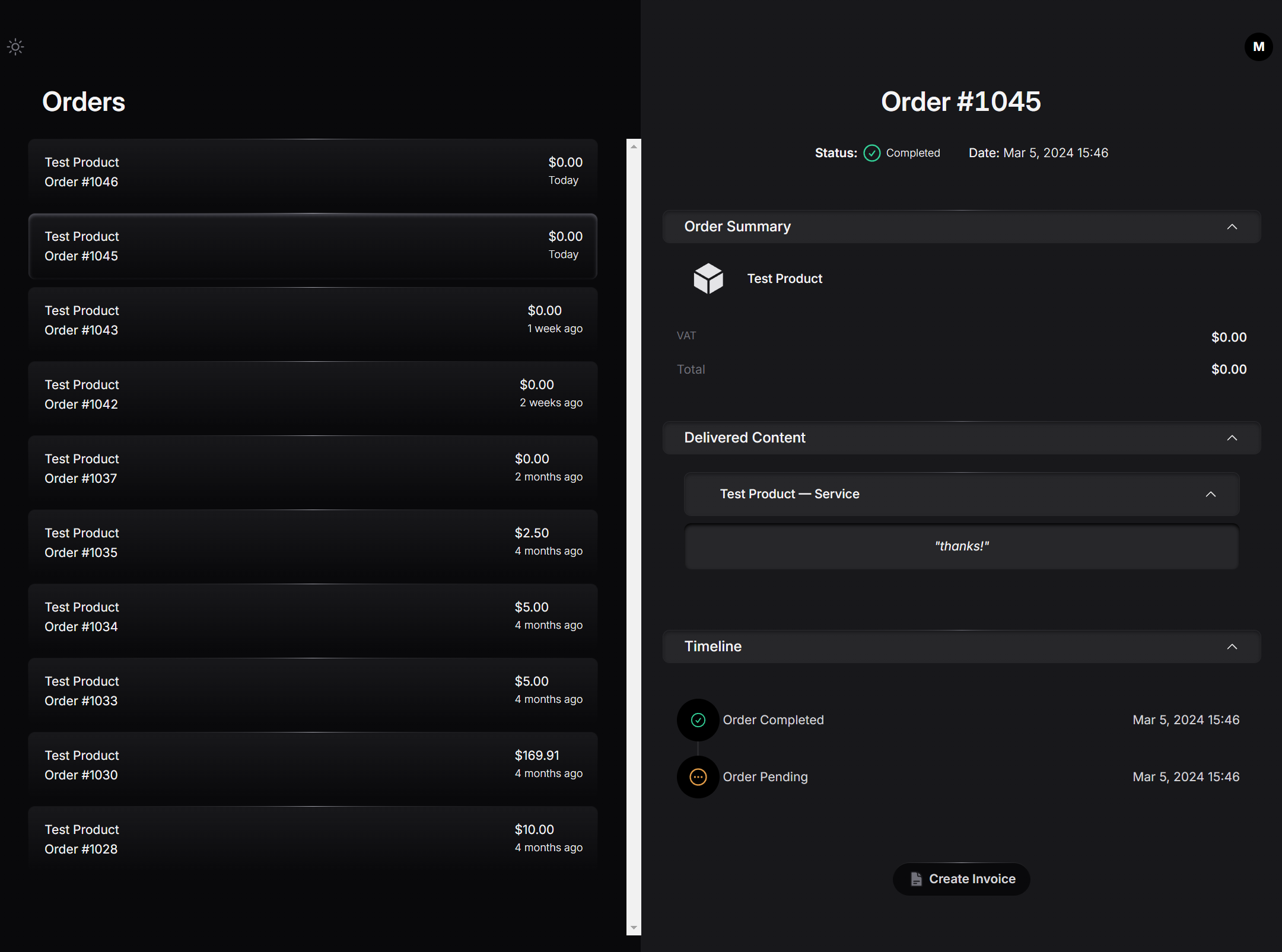
Task: Toggle the light/dark theme sun icon
Action: click(15, 47)
